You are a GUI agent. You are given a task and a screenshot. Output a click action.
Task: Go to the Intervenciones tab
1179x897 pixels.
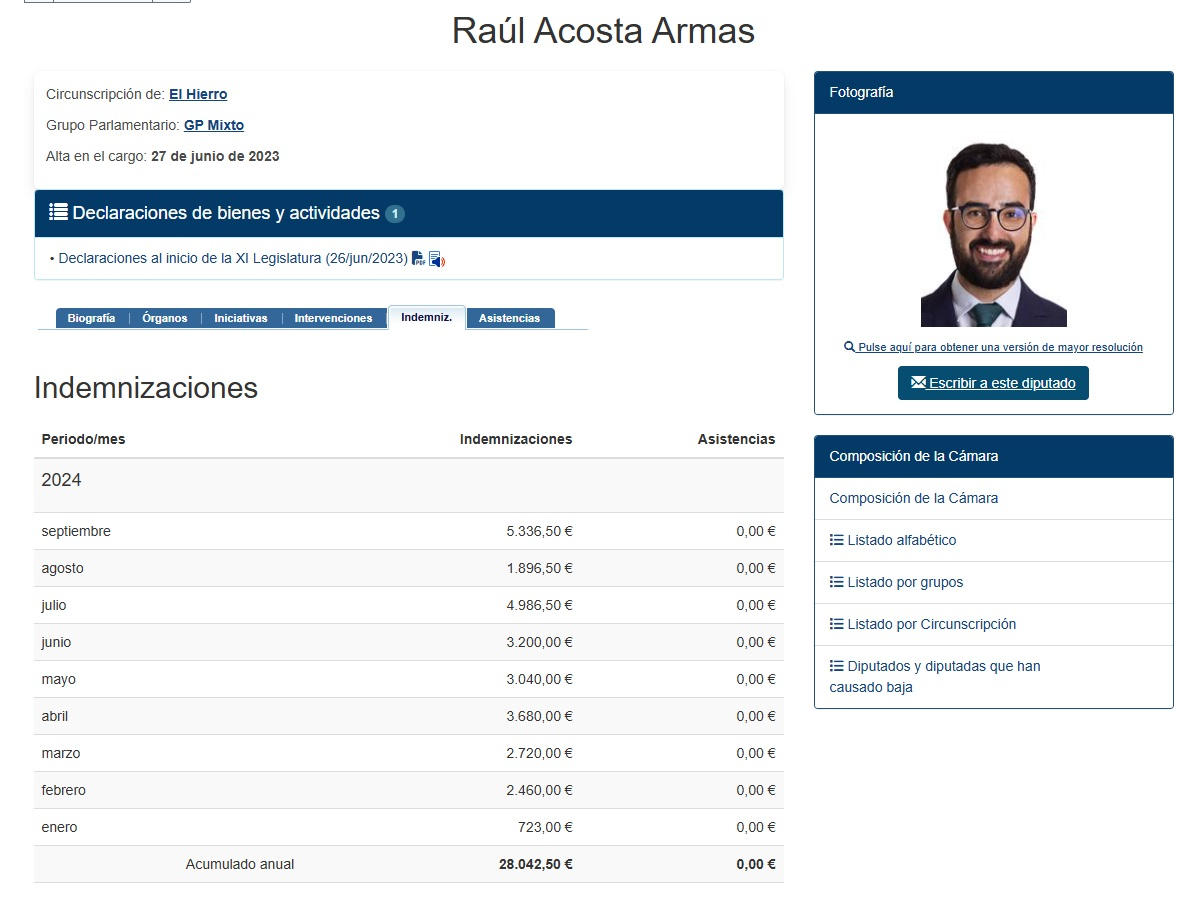coord(333,318)
